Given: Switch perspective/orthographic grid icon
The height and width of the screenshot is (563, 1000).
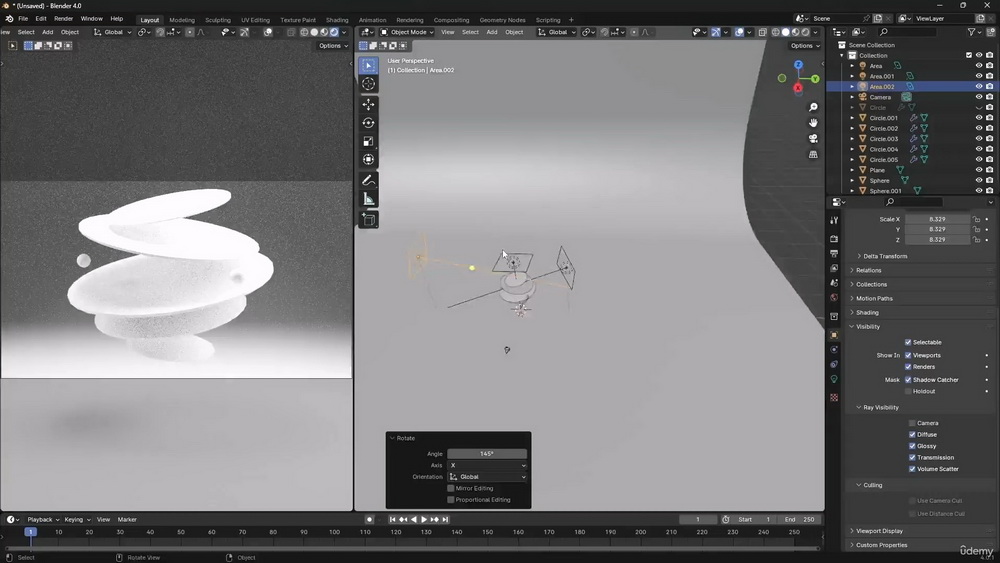Looking at the screenshot, I should pyautogui.click(x=813, y=154).
